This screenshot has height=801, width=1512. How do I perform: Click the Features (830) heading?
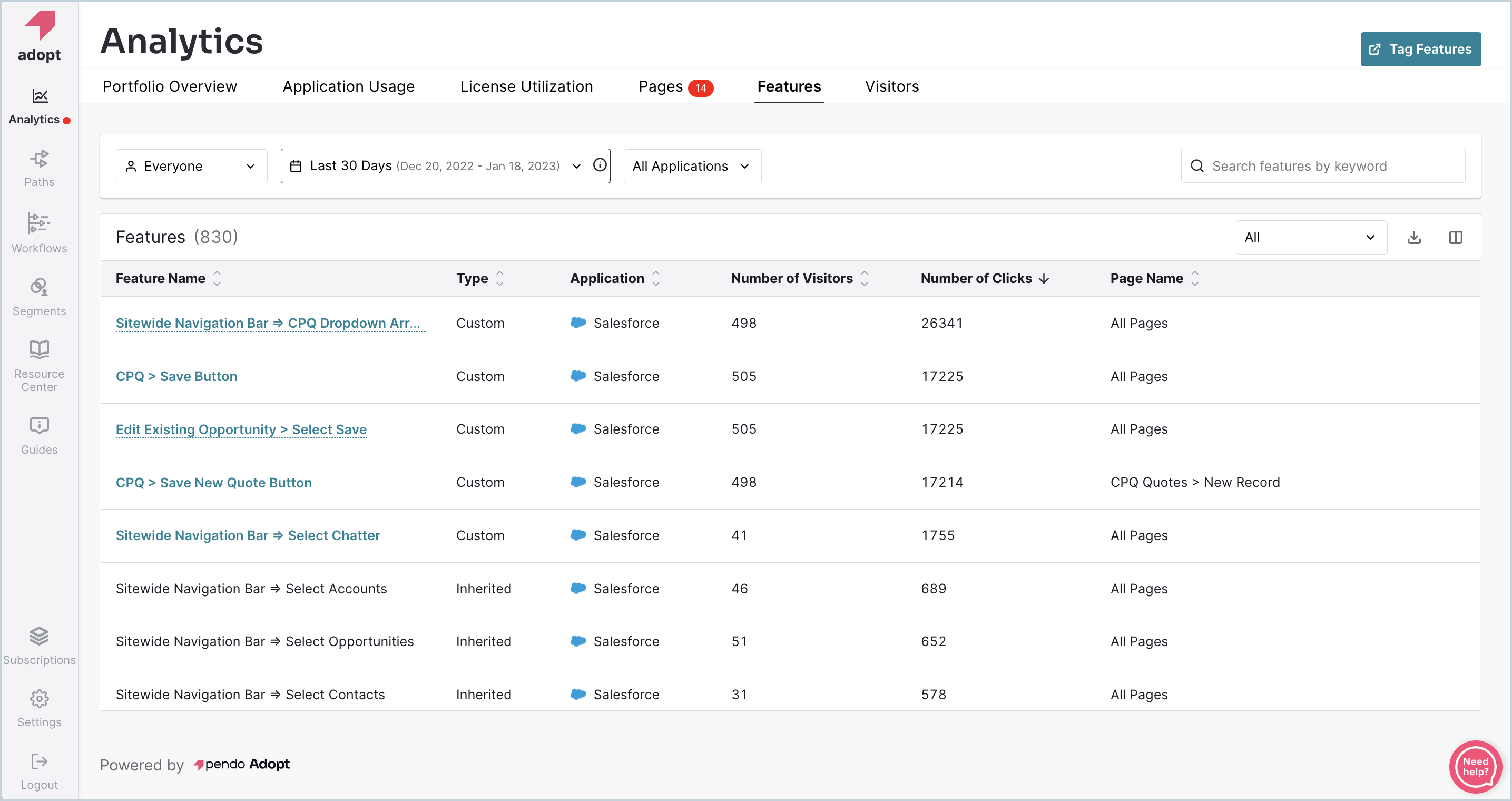point(176,237)
